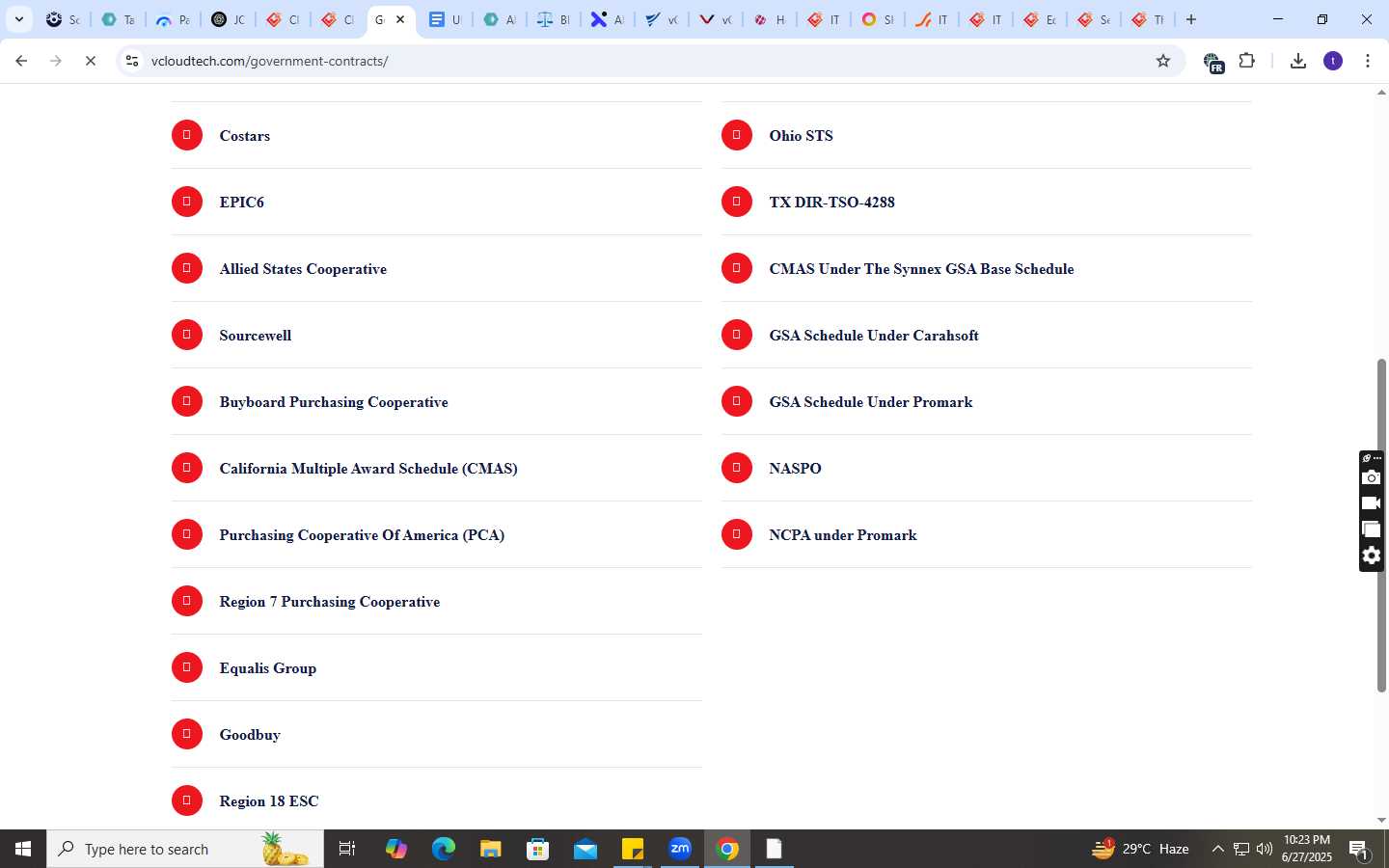
Task: Click the video record icon in side widget
Action: (x=1371, y=503)
